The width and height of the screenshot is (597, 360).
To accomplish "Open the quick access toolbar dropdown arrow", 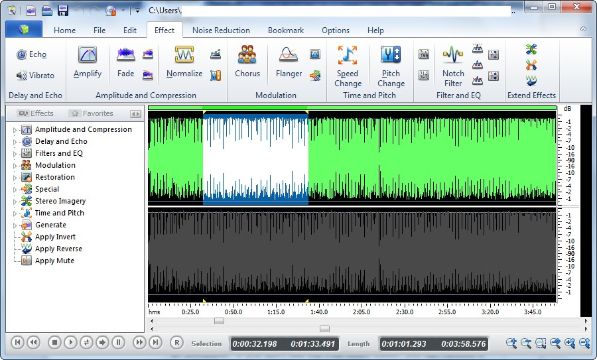I will point(137,11).
